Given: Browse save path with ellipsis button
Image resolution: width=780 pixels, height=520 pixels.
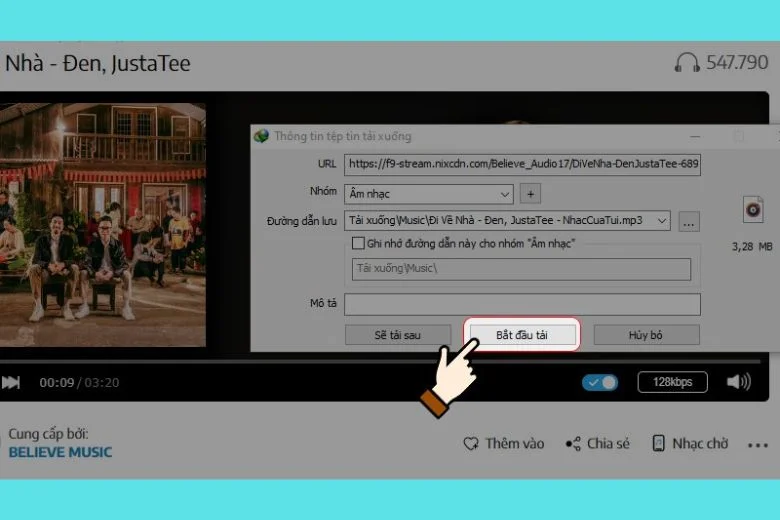Looking at the screenshot, I should 689,222.
